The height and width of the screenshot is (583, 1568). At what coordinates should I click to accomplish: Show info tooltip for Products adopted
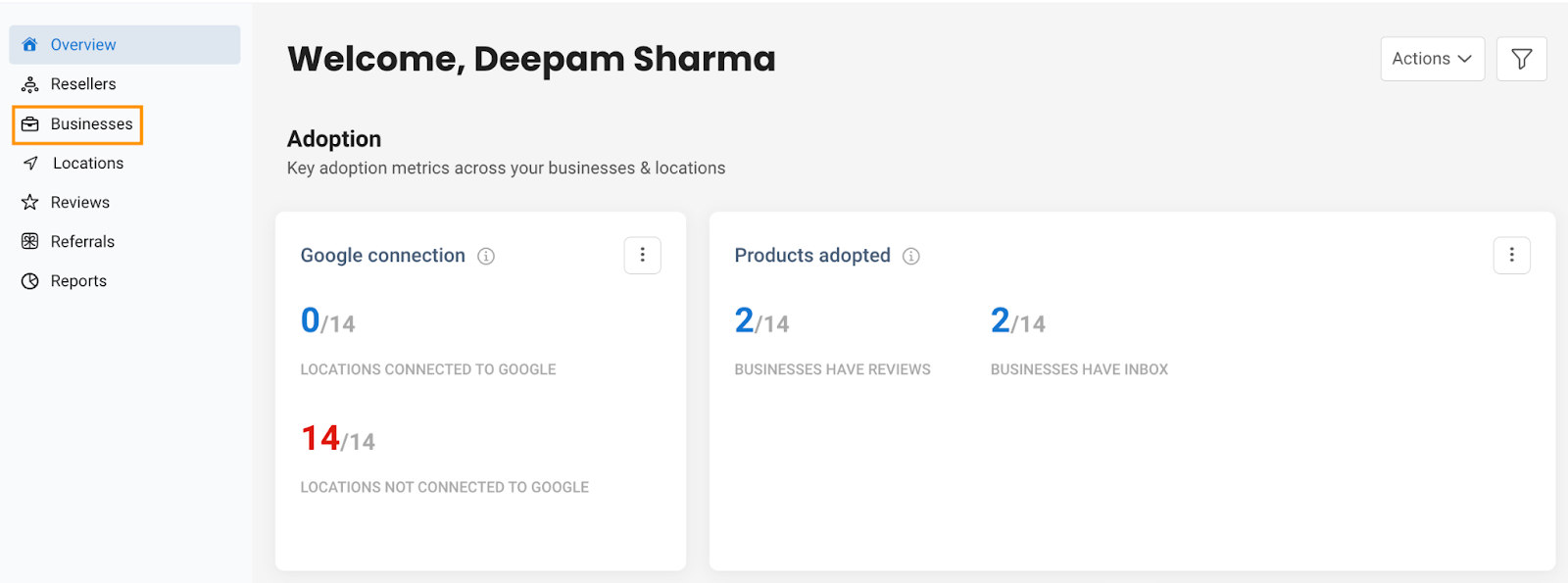tap(911, 257)
